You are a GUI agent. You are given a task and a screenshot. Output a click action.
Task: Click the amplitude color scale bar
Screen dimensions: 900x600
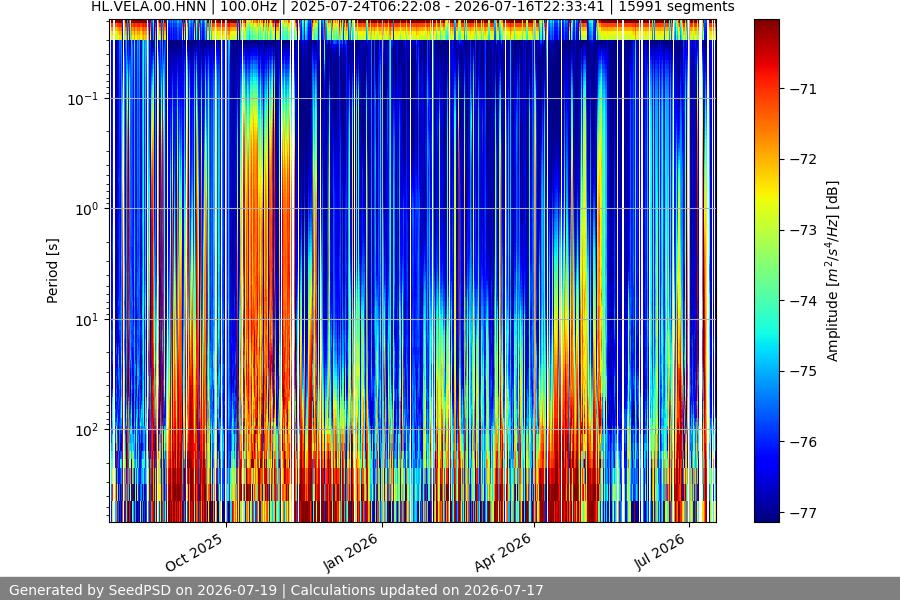pos(767,271)
